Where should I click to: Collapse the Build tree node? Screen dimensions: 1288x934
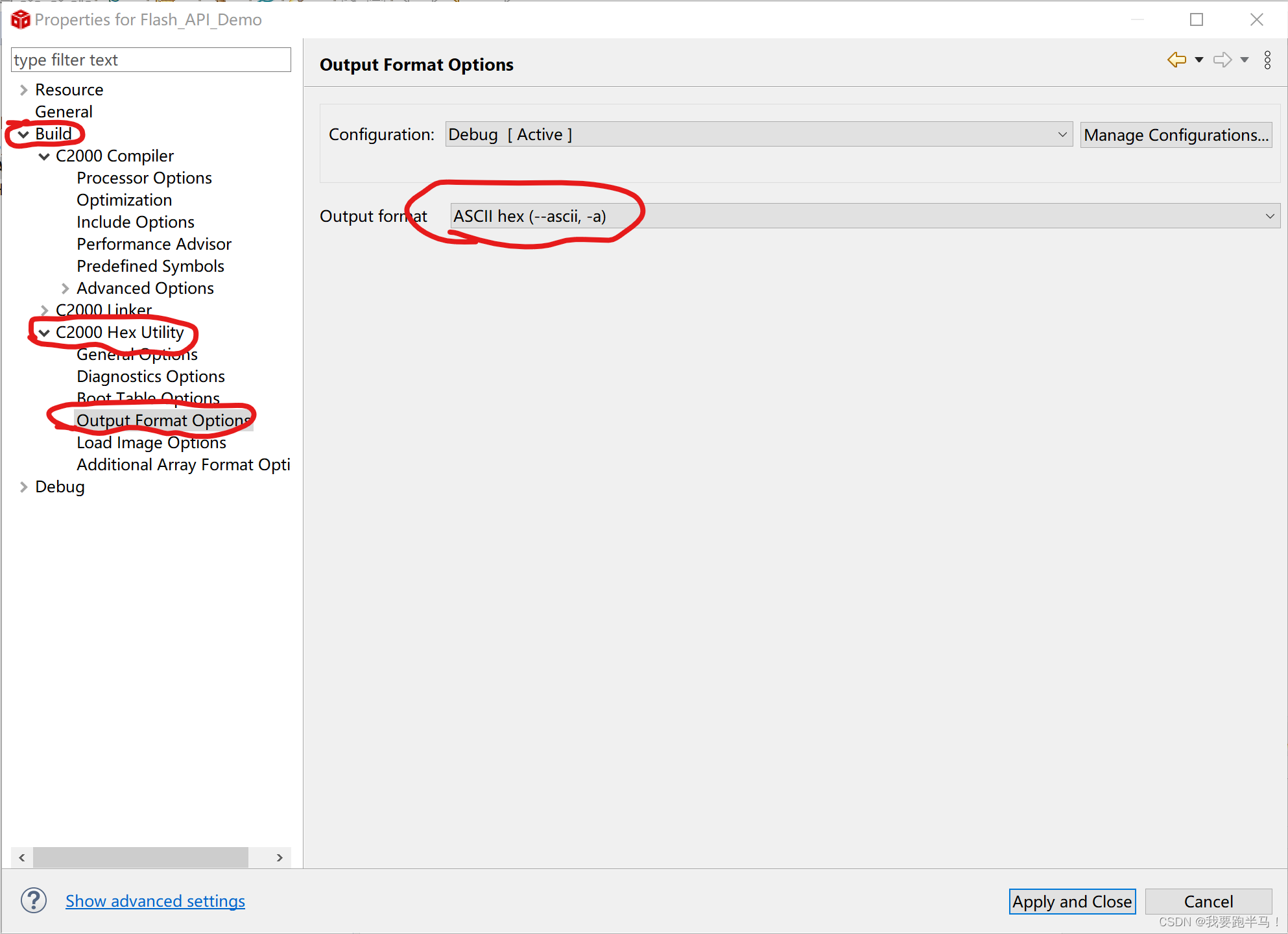(24, 134)
